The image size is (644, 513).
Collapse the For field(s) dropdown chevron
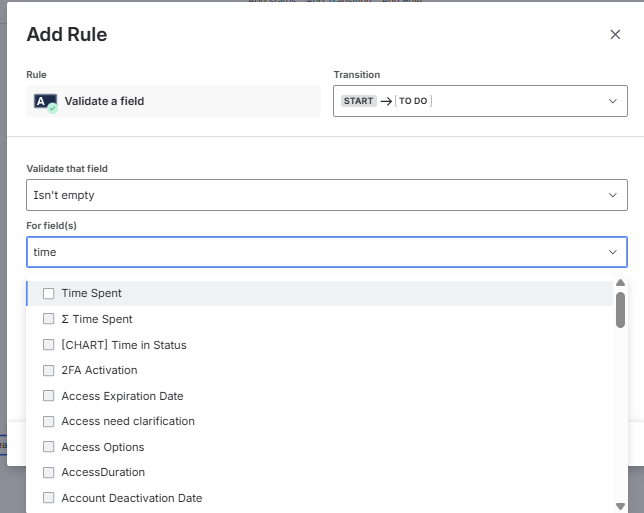coord(613,253)
